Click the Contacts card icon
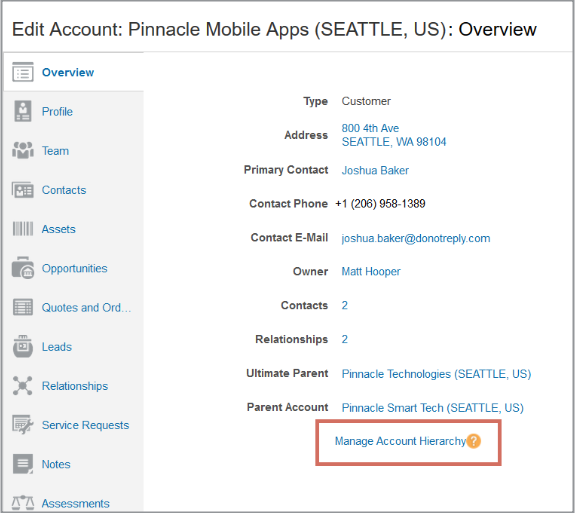The image size is (575, 513). coord(23,190)
